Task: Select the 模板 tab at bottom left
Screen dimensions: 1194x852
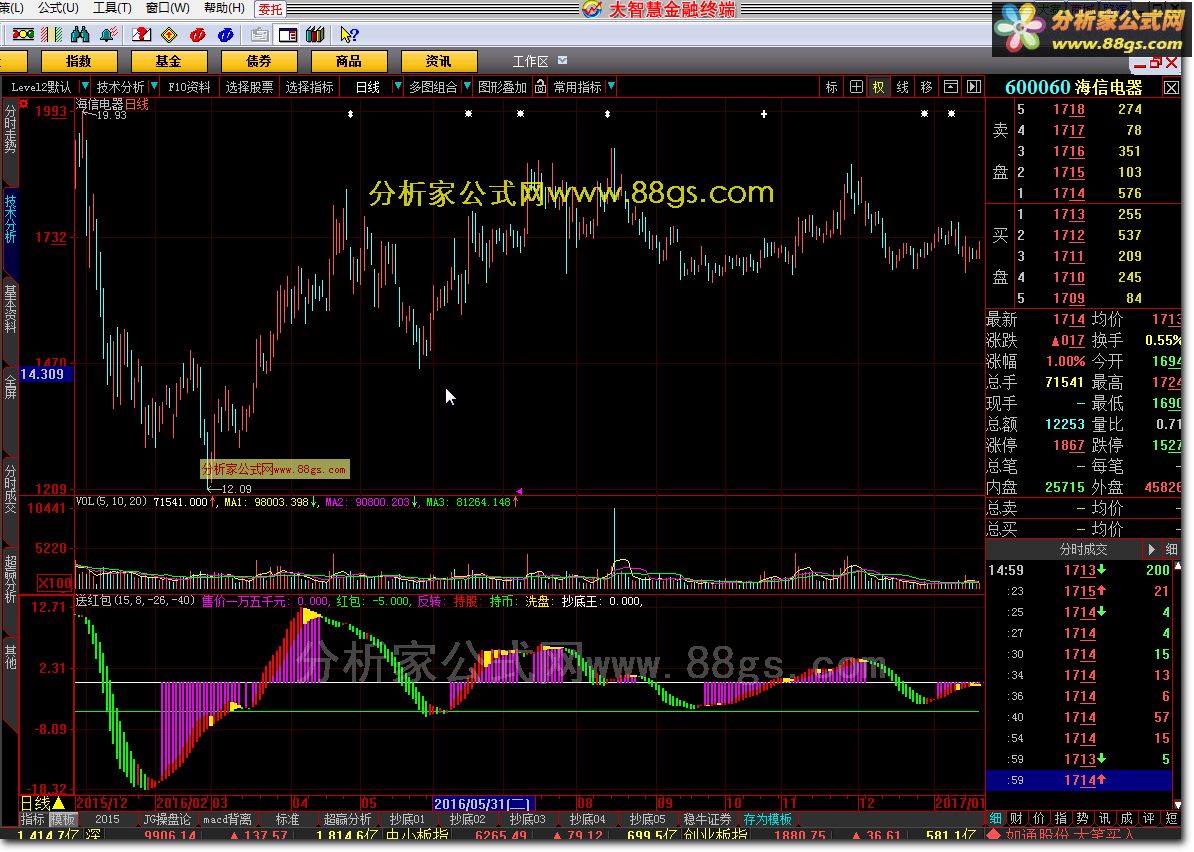Action: pyautogui.click(x=63, y=819)
